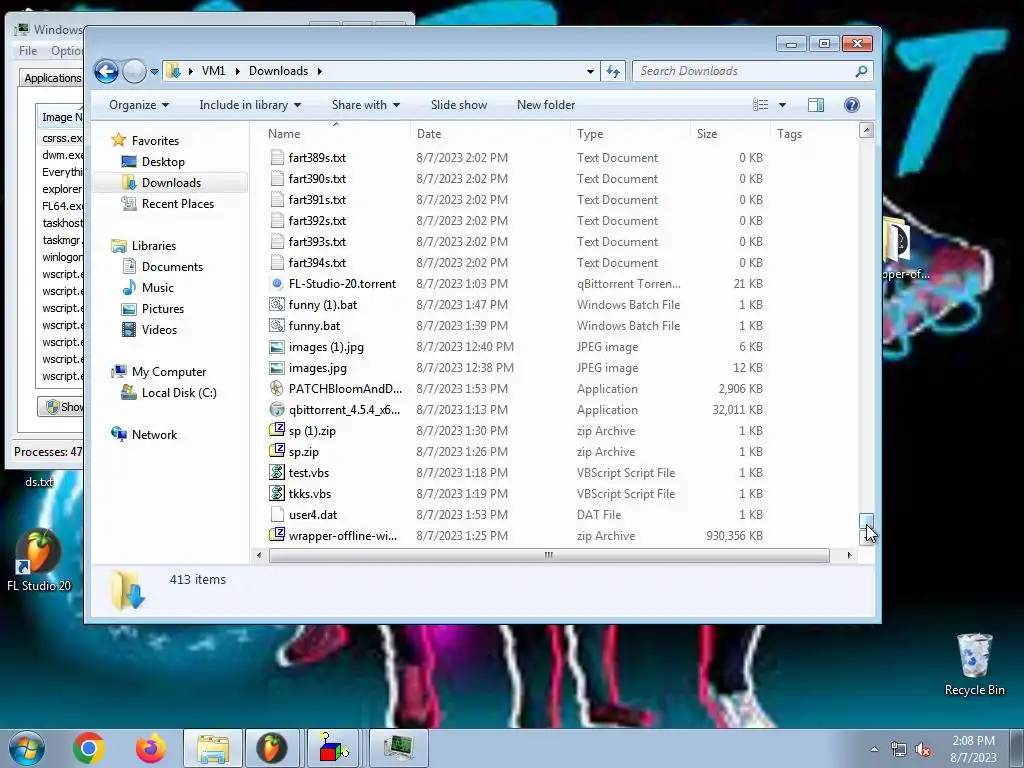The width and height of the screenshot is (1024, 768).
Task: Select the qbittorrent_4.5.4 installer icon
Action: pyautogui.click(x=277, y=409)
